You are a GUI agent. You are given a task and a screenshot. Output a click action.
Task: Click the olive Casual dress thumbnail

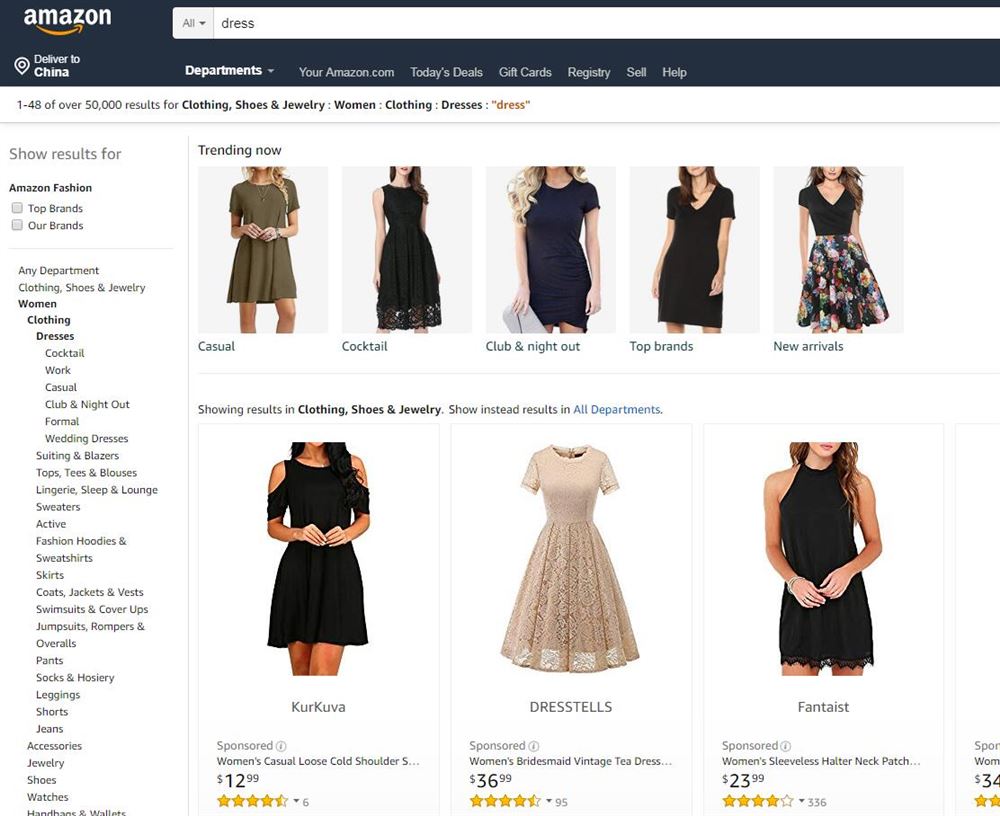[263, 249]
